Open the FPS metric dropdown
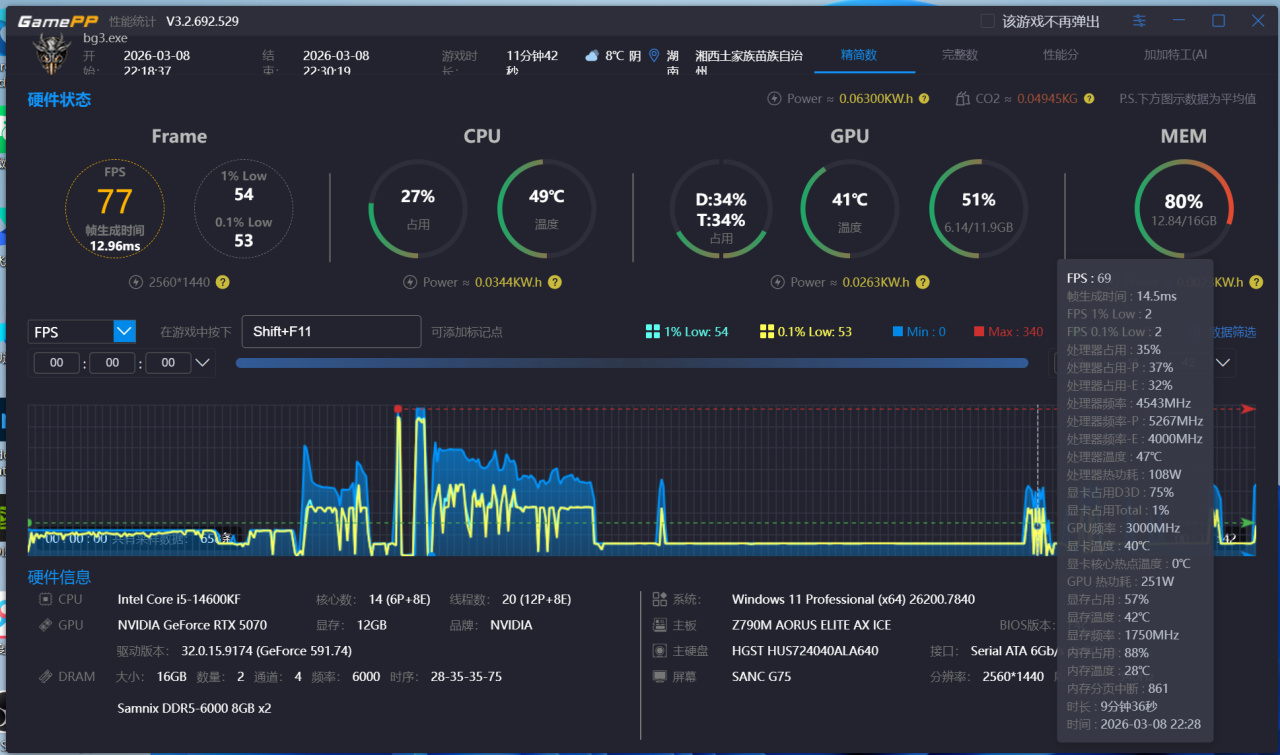Screen dimensions: 1280x755 coord(82,331)
